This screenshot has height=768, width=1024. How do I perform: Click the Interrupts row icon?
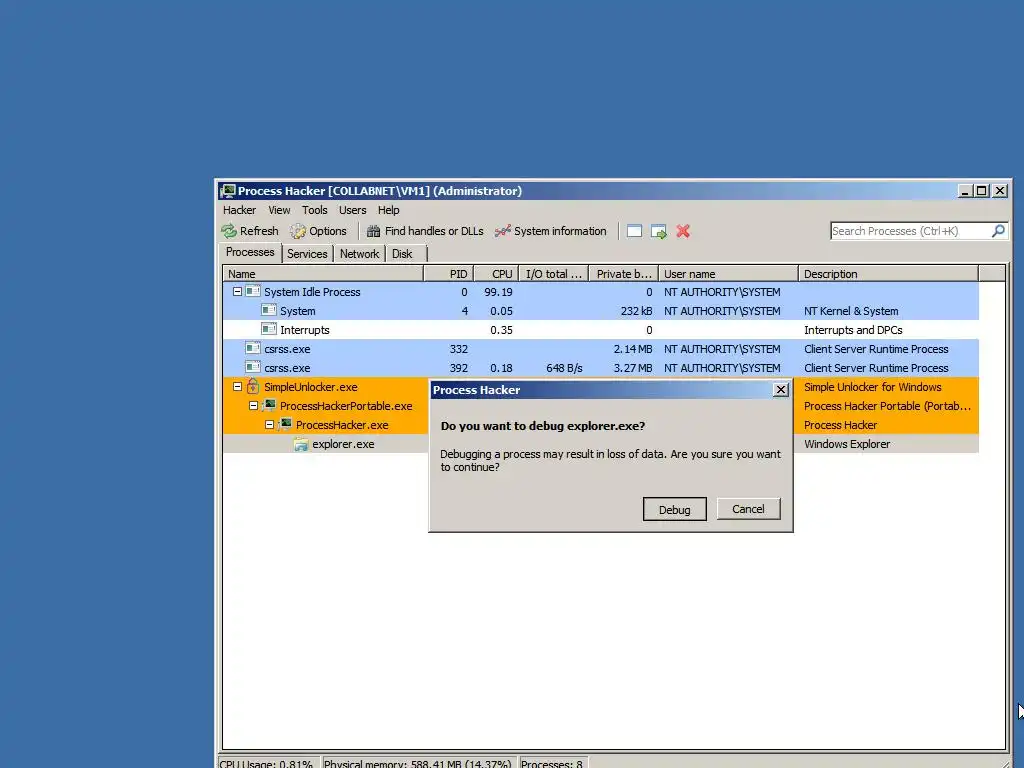tap(268, 328)
